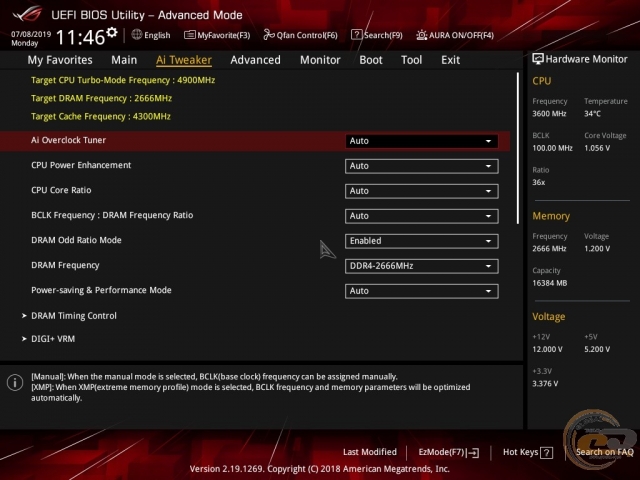Viewport: 640px width, 480px height.
Task: Click Target DRAM Frequency : 2666MHz text
Action: pyautogui.click(x=101, y=98)
